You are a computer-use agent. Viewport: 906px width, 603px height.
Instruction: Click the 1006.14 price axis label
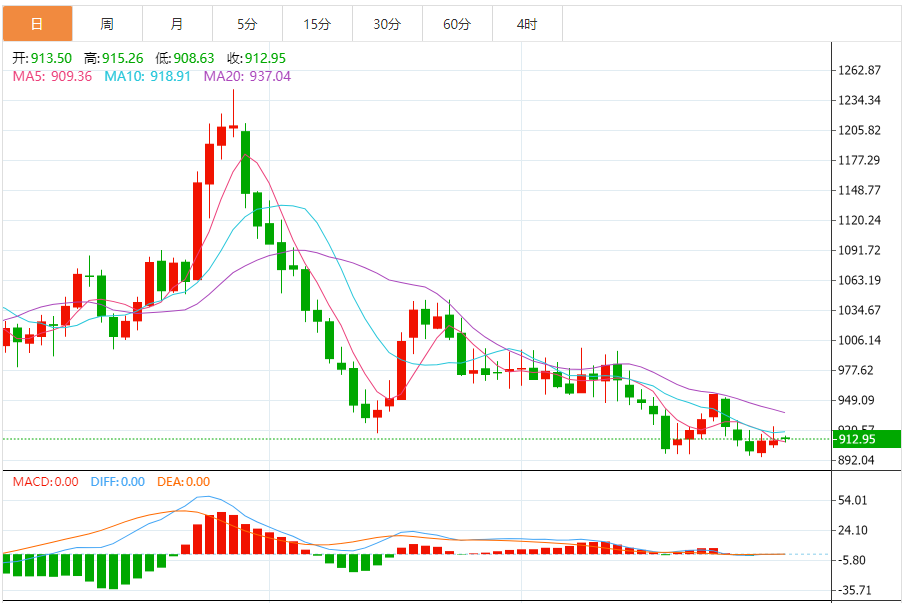(860, 341)
